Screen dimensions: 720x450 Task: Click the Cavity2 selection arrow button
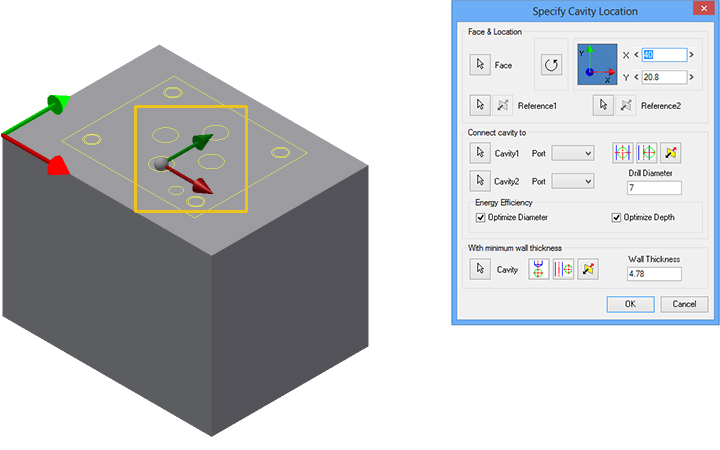coord(480,181)
